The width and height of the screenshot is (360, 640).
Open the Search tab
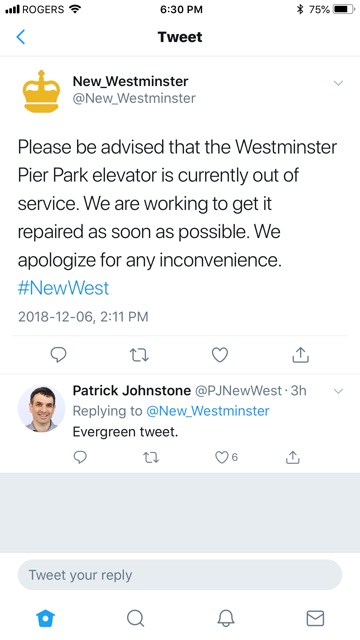[x=136, y=618]
